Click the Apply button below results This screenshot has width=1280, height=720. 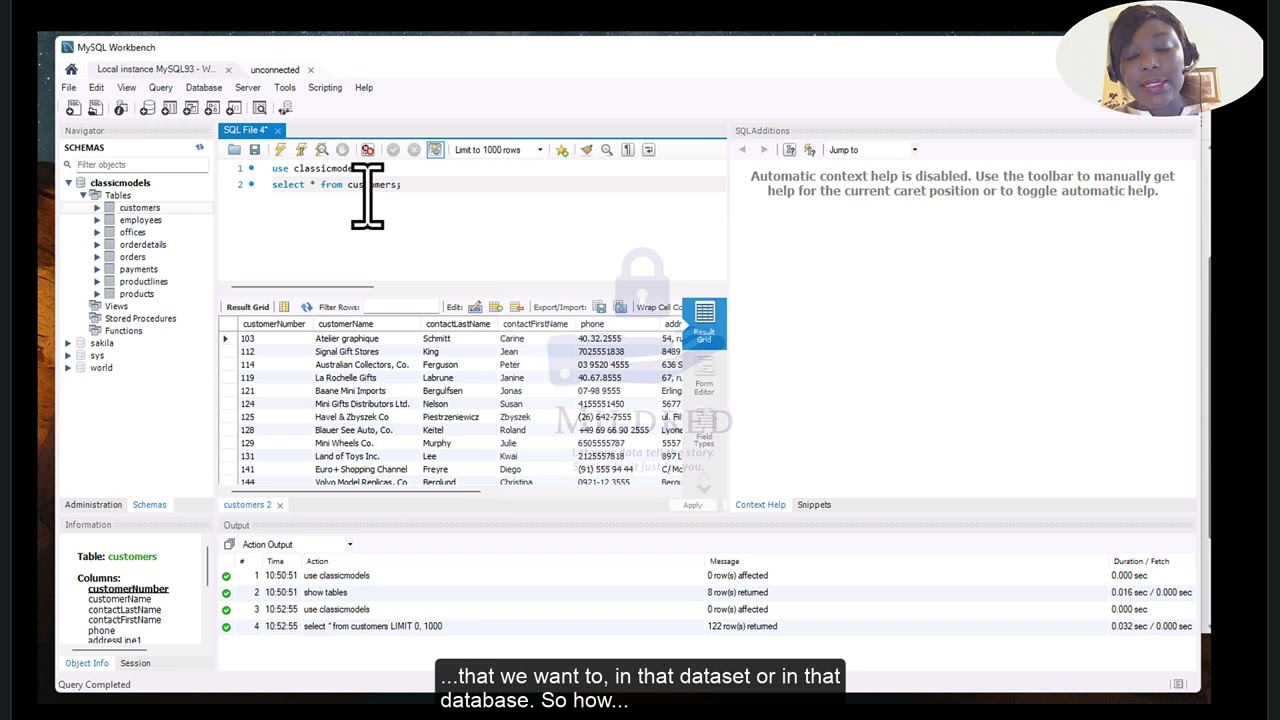[692, 505]
